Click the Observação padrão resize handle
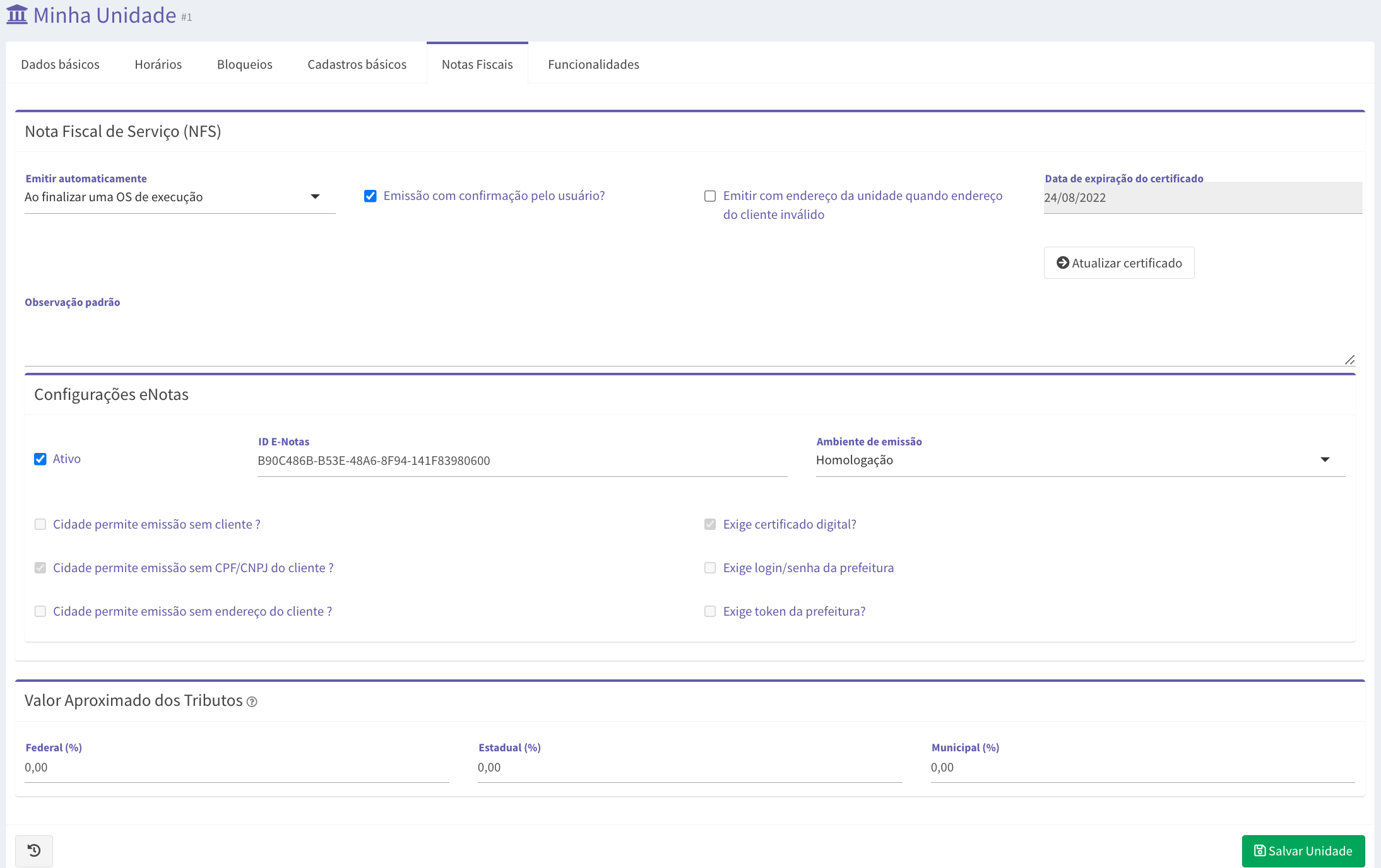 [1349, 360]
